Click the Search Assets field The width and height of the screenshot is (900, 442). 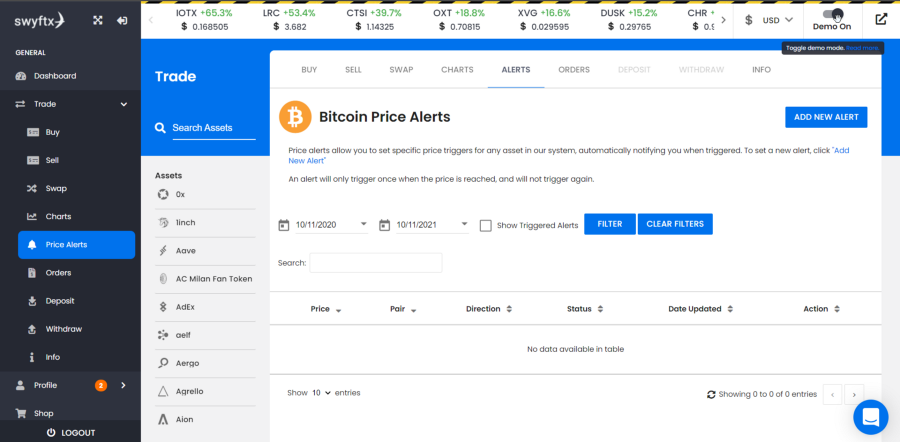click(x=214, y=128)
